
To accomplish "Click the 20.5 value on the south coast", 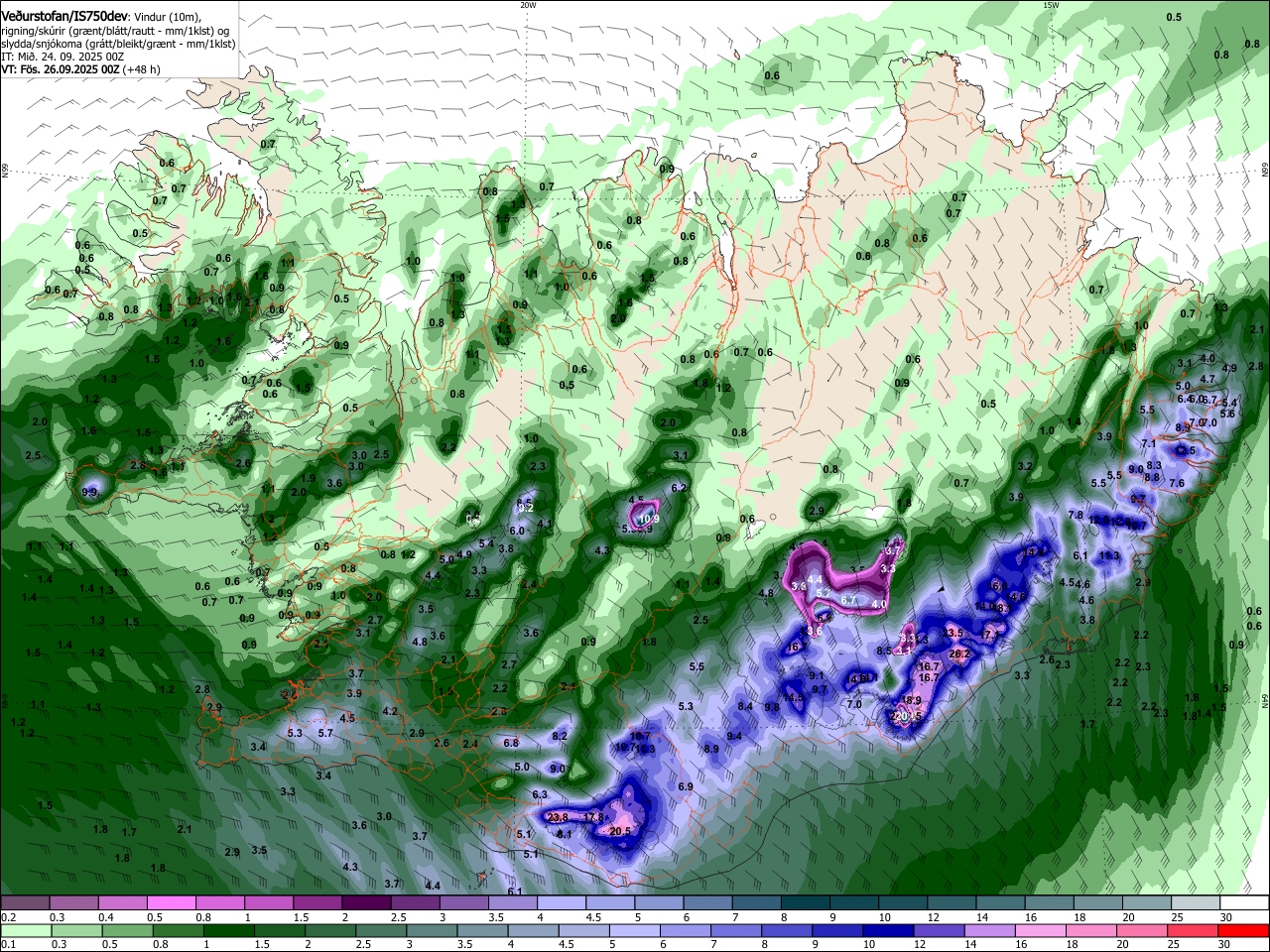I will click(620, 831).
